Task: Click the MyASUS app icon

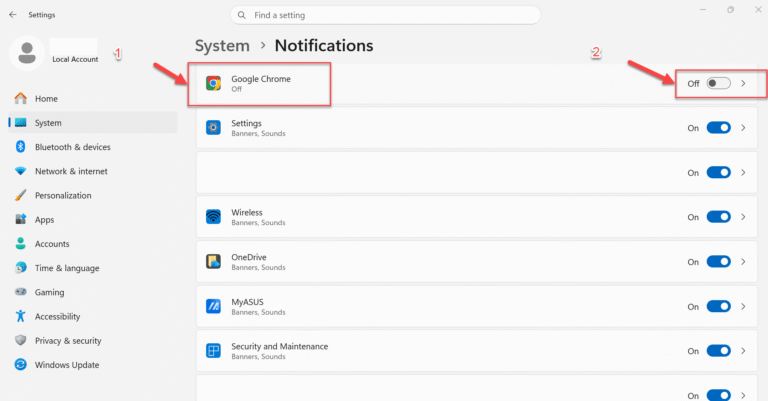Action: [214, 307]
